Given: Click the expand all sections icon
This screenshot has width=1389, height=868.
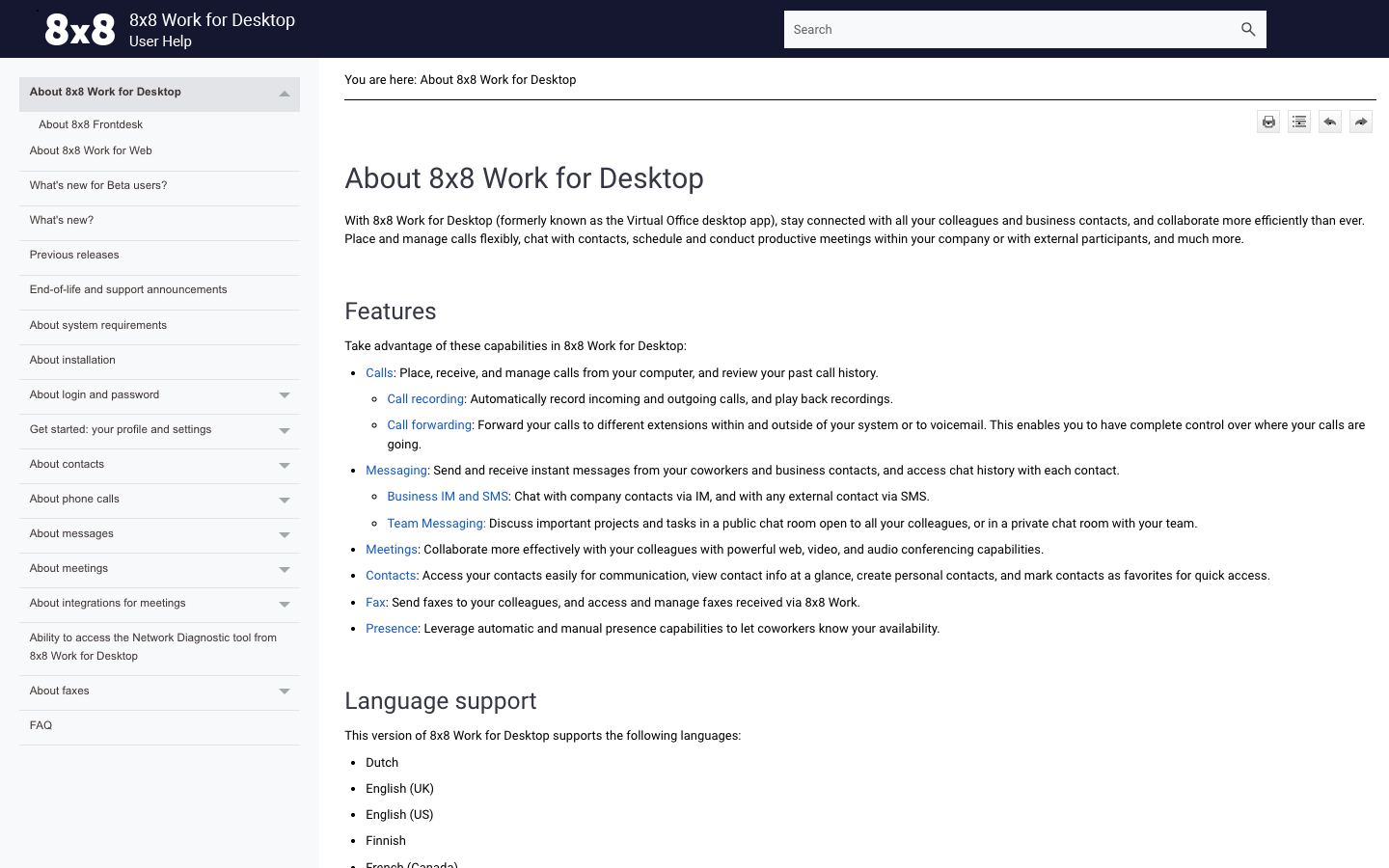Looking at the screenshot, I should [1299, 122].
